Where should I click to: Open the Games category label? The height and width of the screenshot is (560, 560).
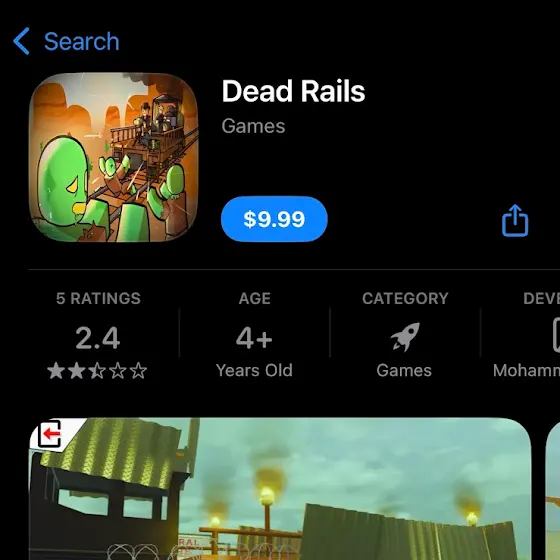click(x=404, y=370)
